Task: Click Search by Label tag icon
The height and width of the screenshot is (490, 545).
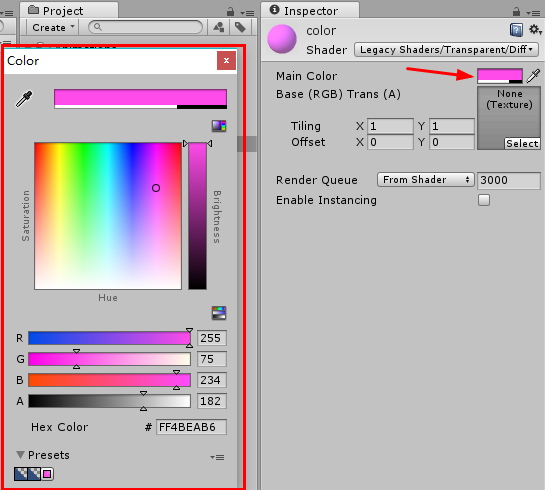Action: tap(240, 27)
